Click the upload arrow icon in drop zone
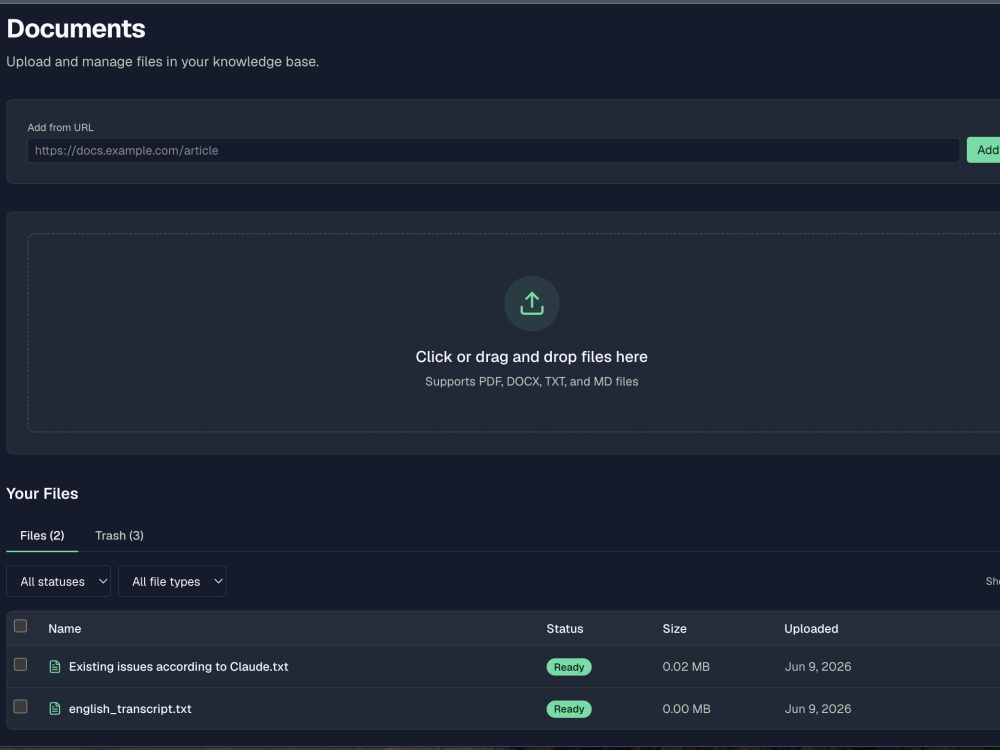 click(x=531, y=304)
